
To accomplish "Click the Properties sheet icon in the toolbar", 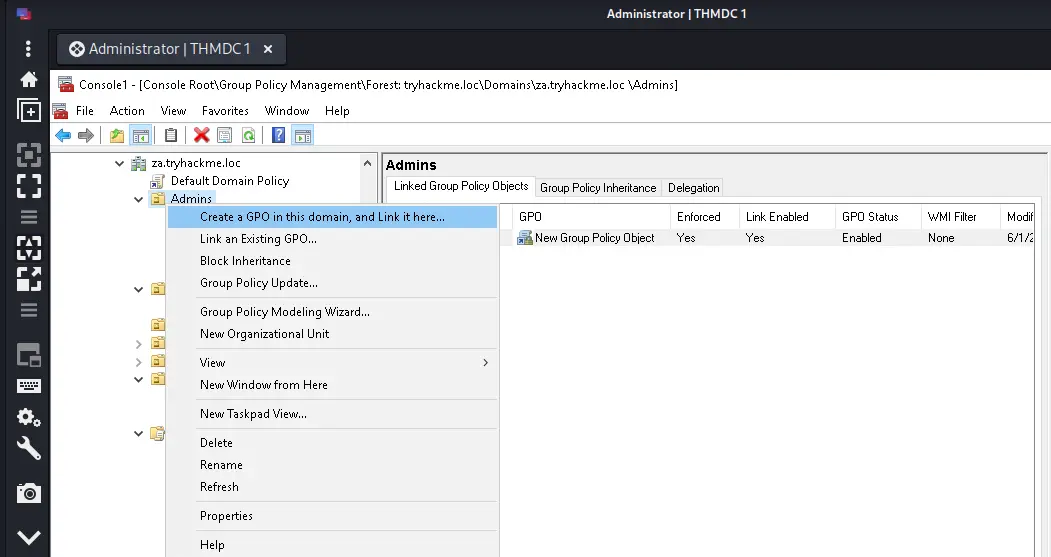I will (225, 135).
